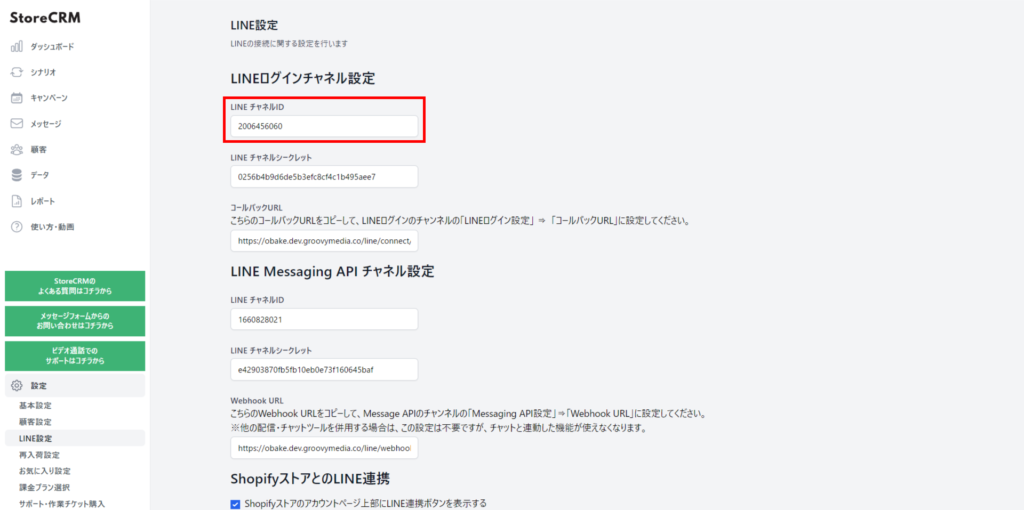
Task: Click LINE login チャネルシークレット field
Action: pyautogui.click(x=324, y=176)
